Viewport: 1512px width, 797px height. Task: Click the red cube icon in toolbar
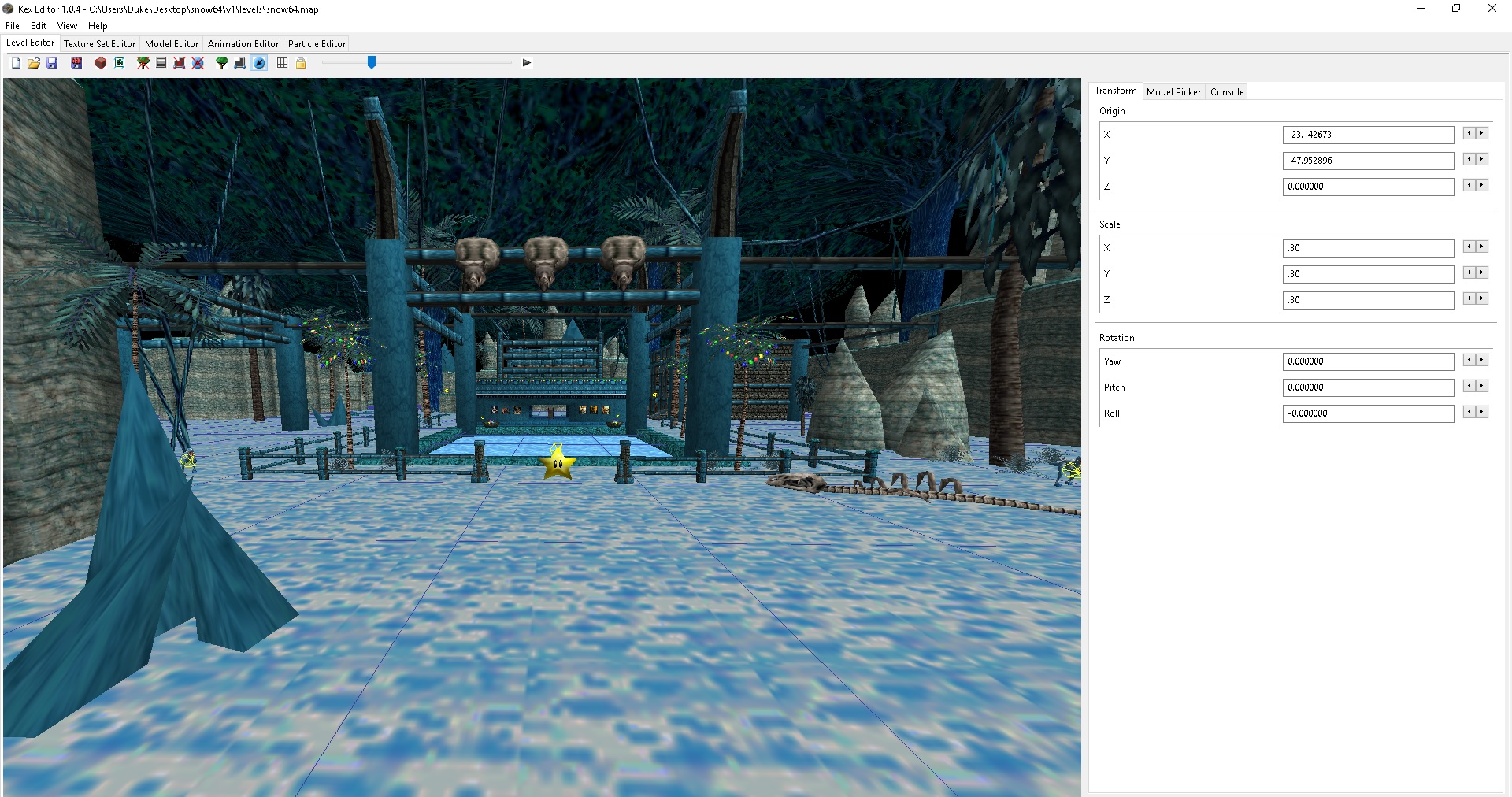[x=101, y=63]
